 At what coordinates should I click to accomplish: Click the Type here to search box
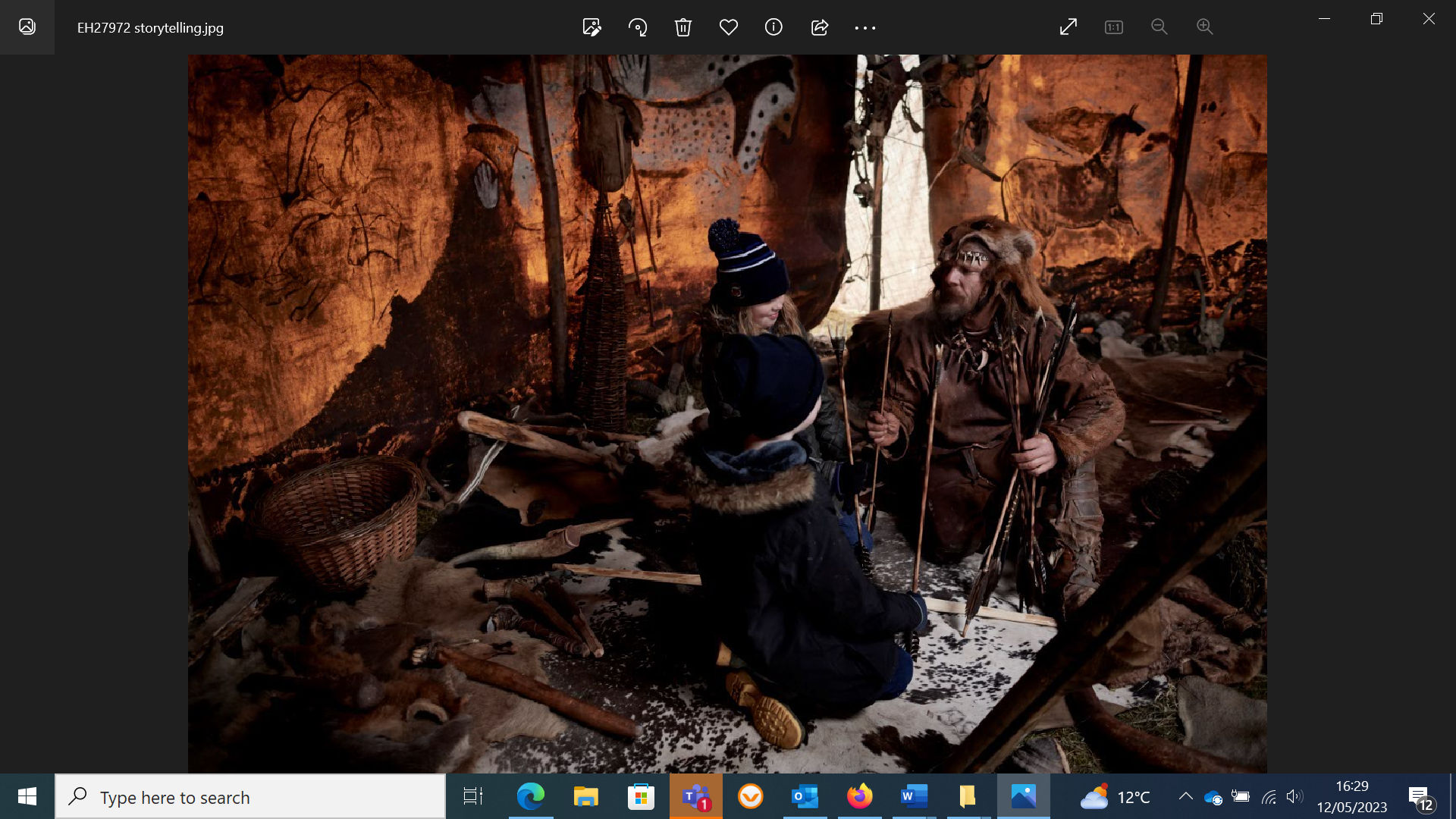click(250, 797)
